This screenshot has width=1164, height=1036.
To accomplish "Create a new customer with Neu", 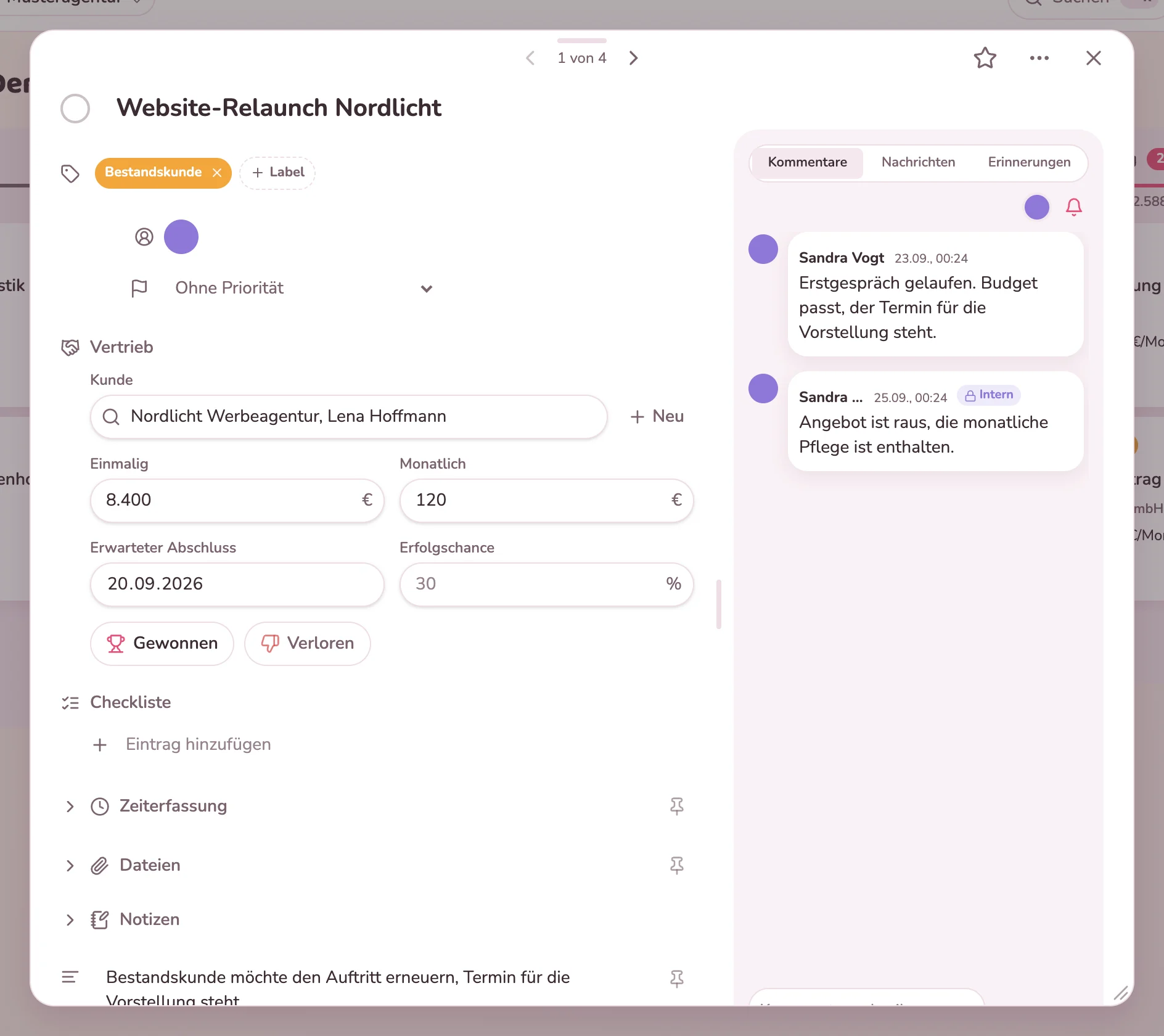I will 657,417.
